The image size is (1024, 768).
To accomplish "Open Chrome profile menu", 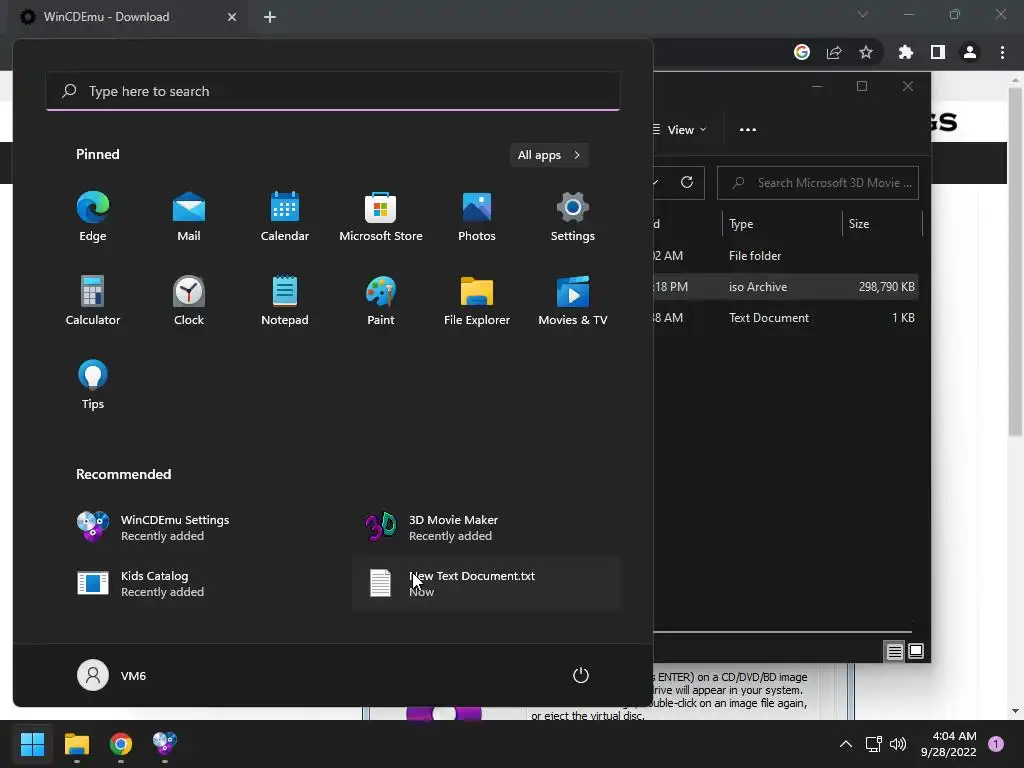I will (x=970, y=52).
